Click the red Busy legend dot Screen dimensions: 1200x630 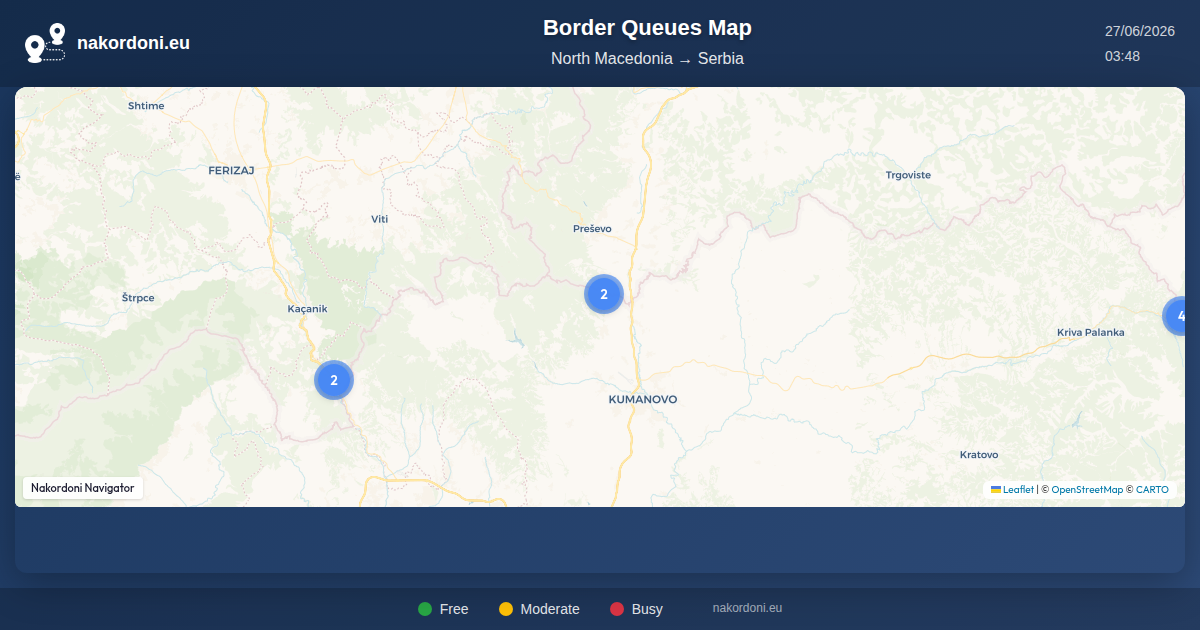click(617, 609)
